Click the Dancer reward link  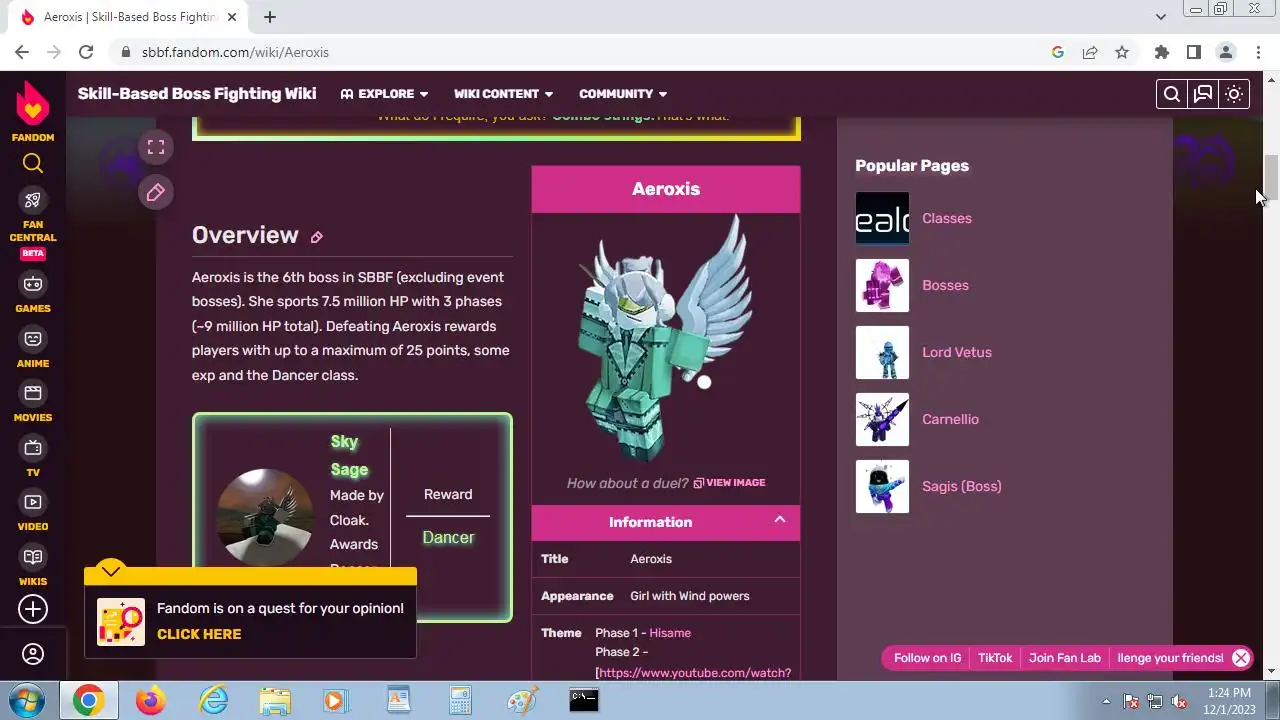448,538
